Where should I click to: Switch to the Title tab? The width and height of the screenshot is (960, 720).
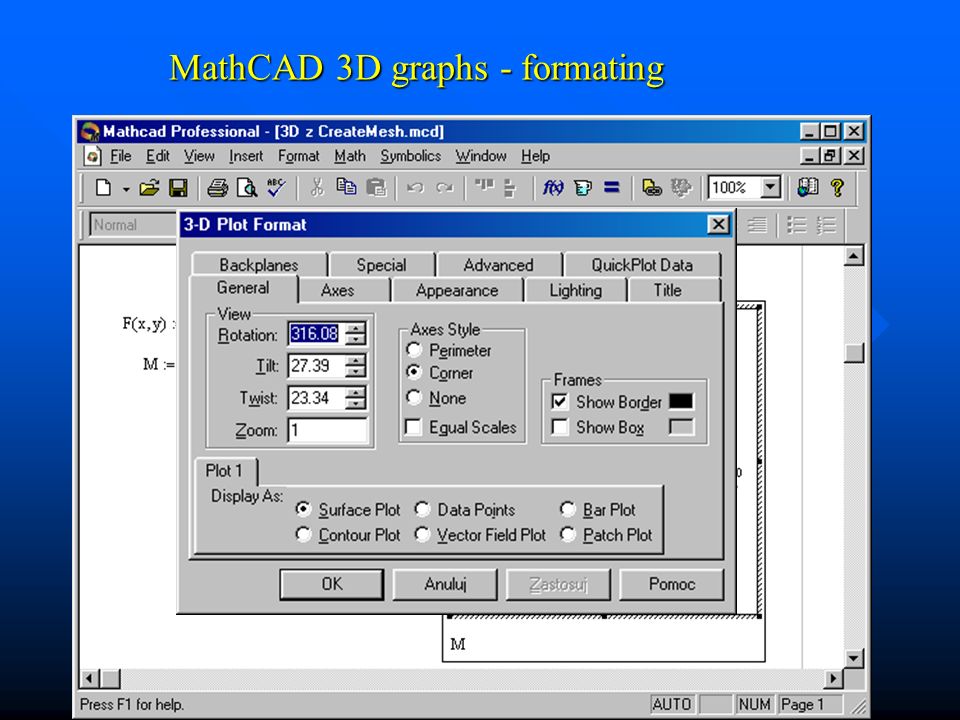(667, 290)
